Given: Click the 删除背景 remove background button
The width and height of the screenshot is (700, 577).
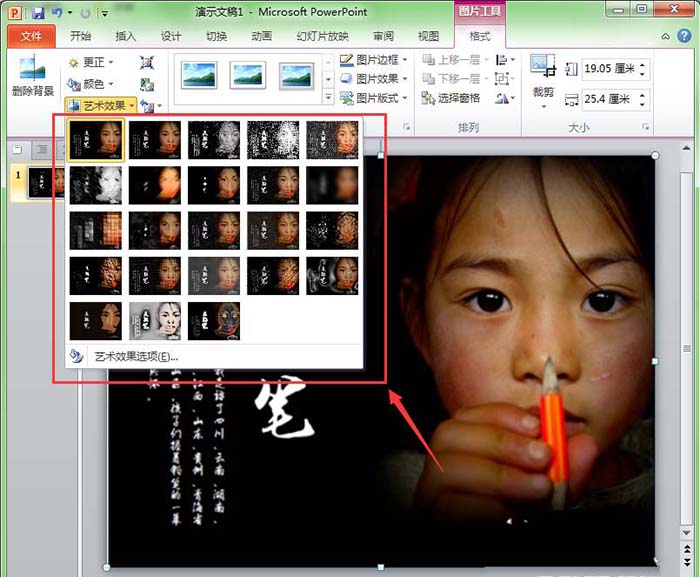Looking at the screenshot, I should 33,76.
